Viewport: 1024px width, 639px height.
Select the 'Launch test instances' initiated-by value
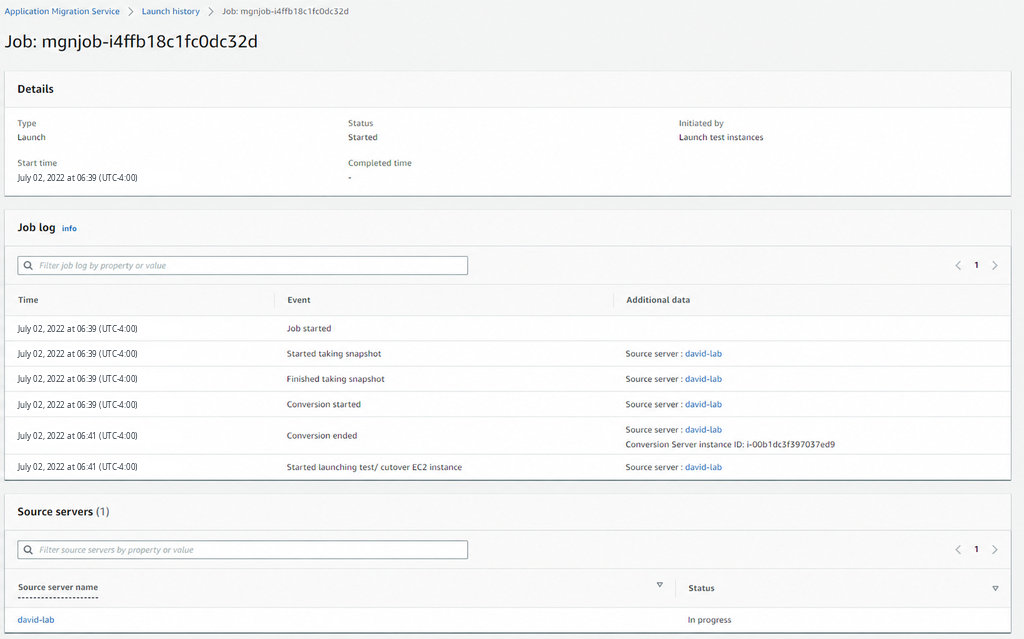[721, 137]
